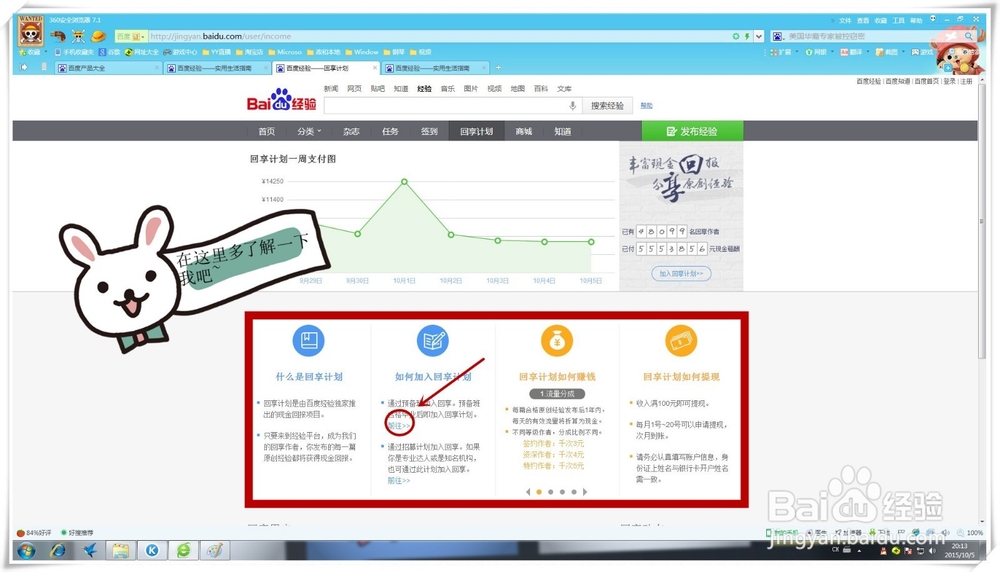Click the blue pencil icon above 如何加入回享计划
This screenshot has width=1000, height=572.
(433, 341)
